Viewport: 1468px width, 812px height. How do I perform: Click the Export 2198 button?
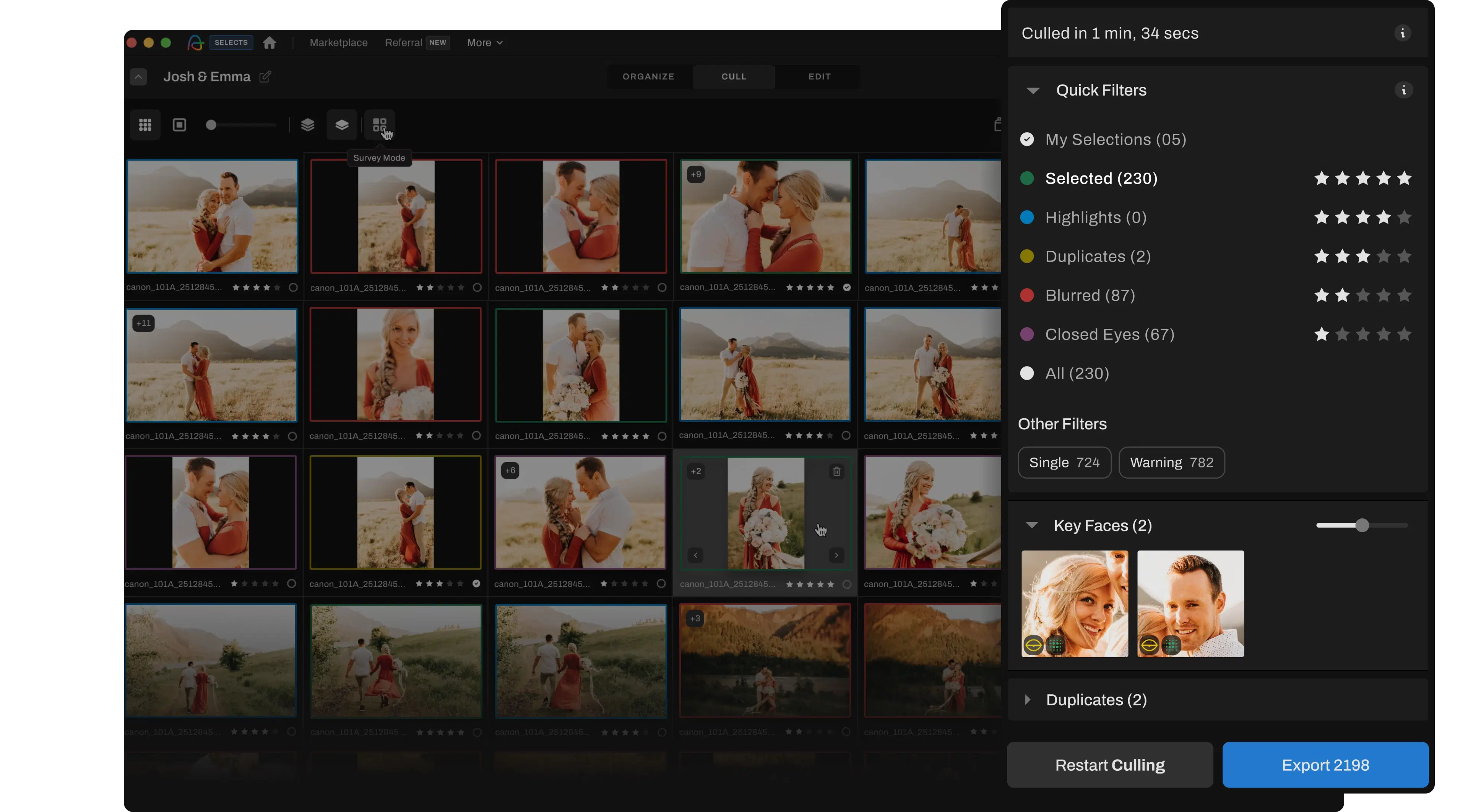1325,765
